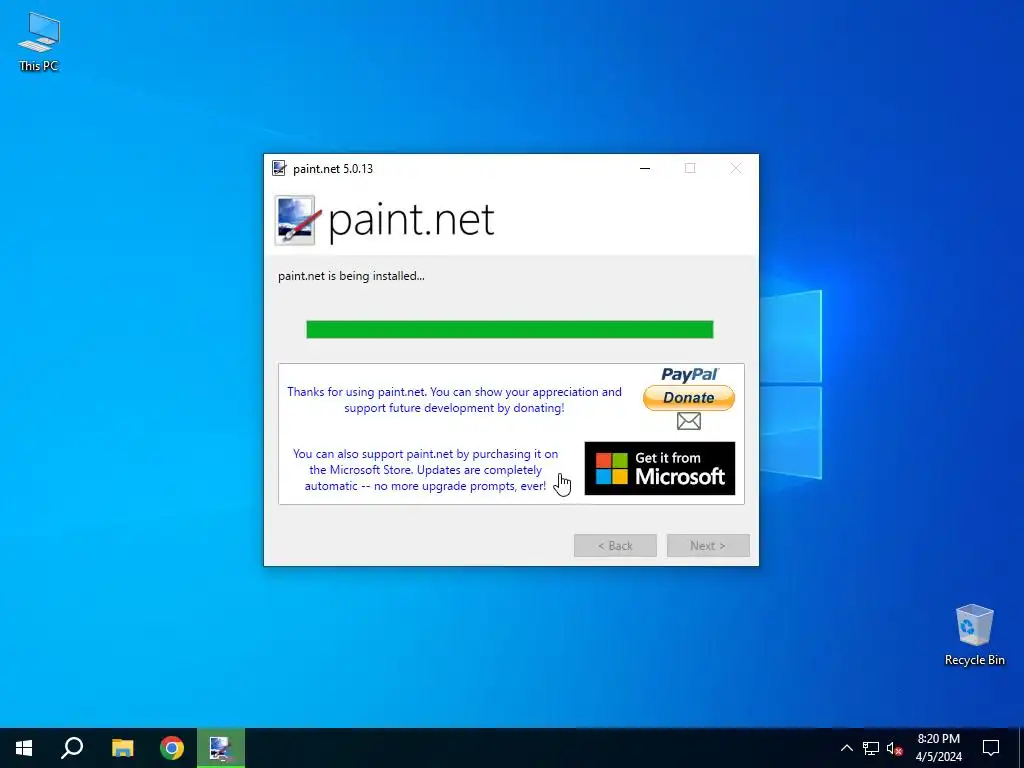
Task: Click the 'paint.net 5.0.13' window title
Action: point(333,168)
